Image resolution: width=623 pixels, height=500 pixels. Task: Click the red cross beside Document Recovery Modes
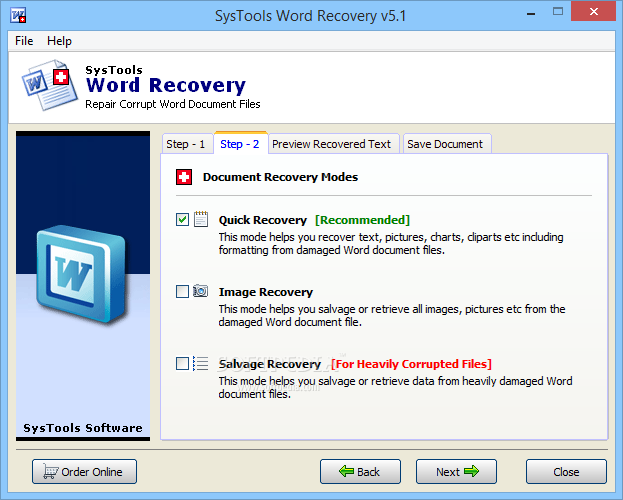tap(184, 177)
